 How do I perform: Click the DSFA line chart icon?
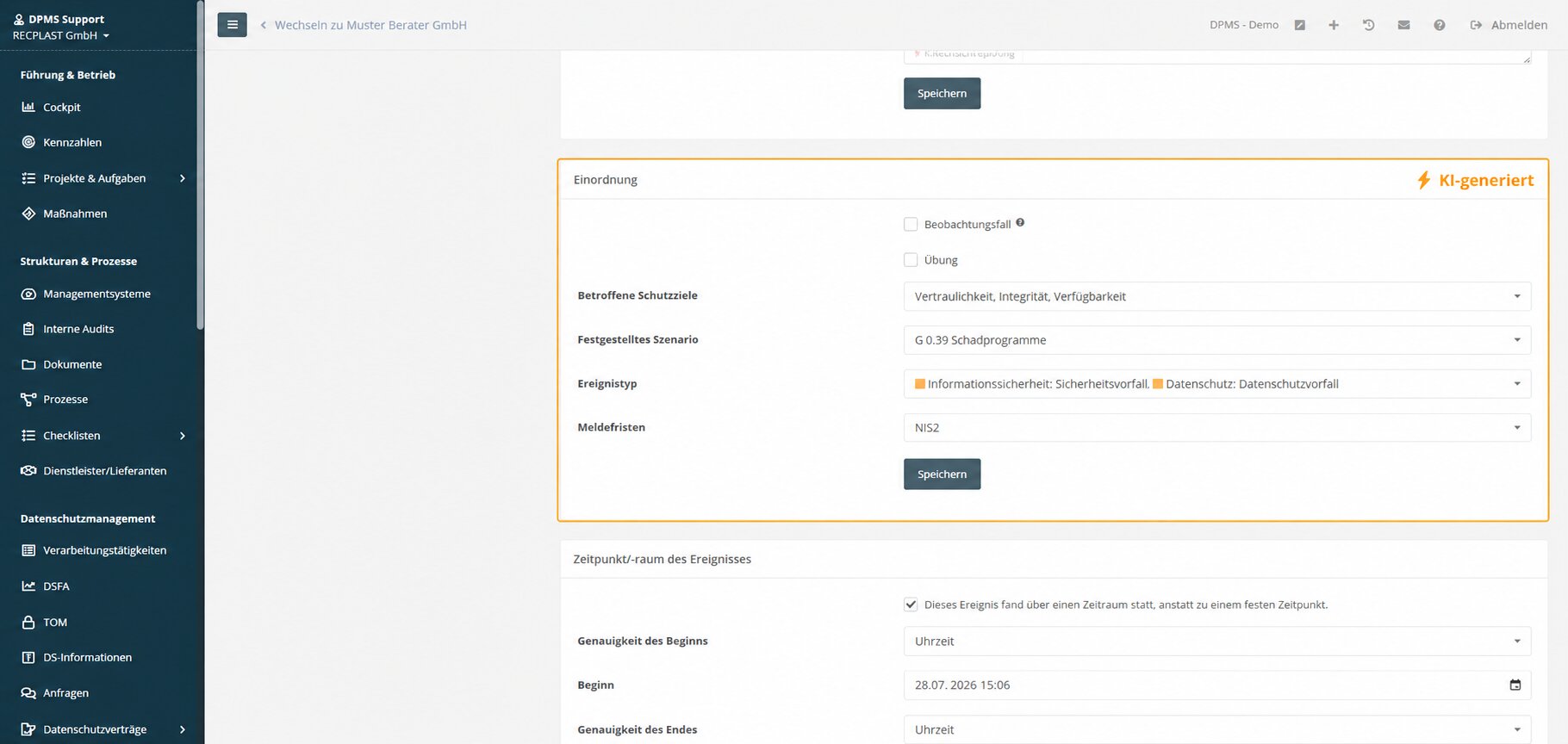click(x=28, y=586)
